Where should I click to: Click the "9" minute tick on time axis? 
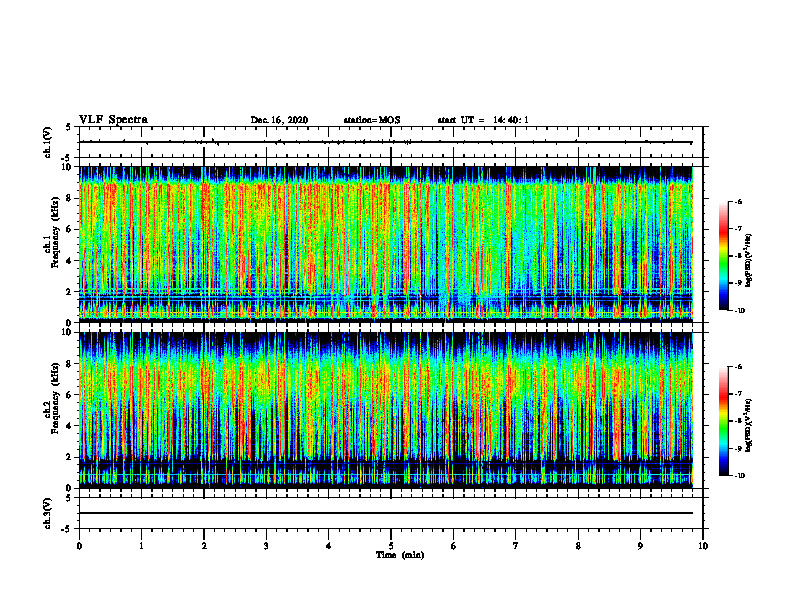coord(640,546)
